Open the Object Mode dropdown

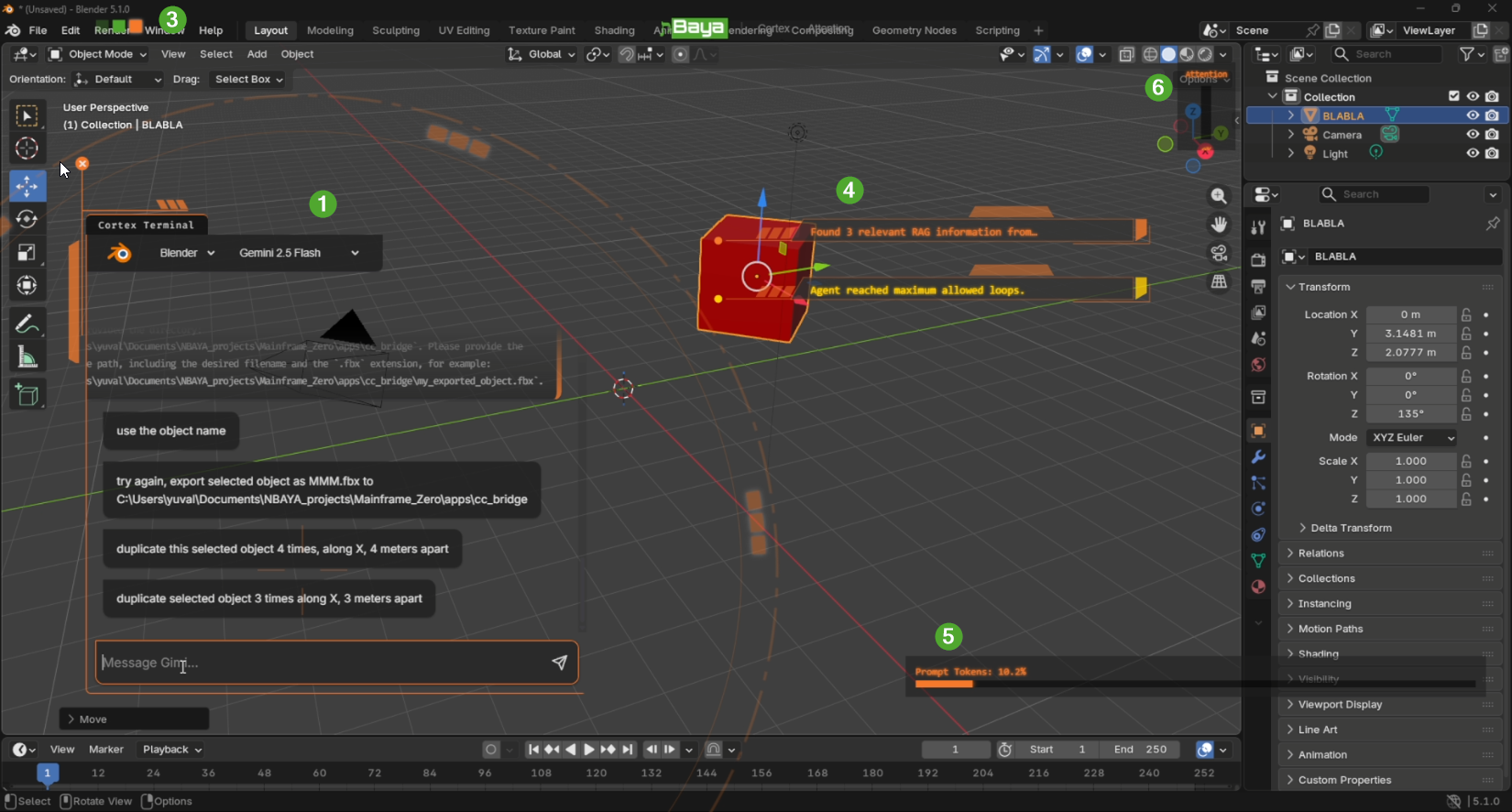pos(98,54)
